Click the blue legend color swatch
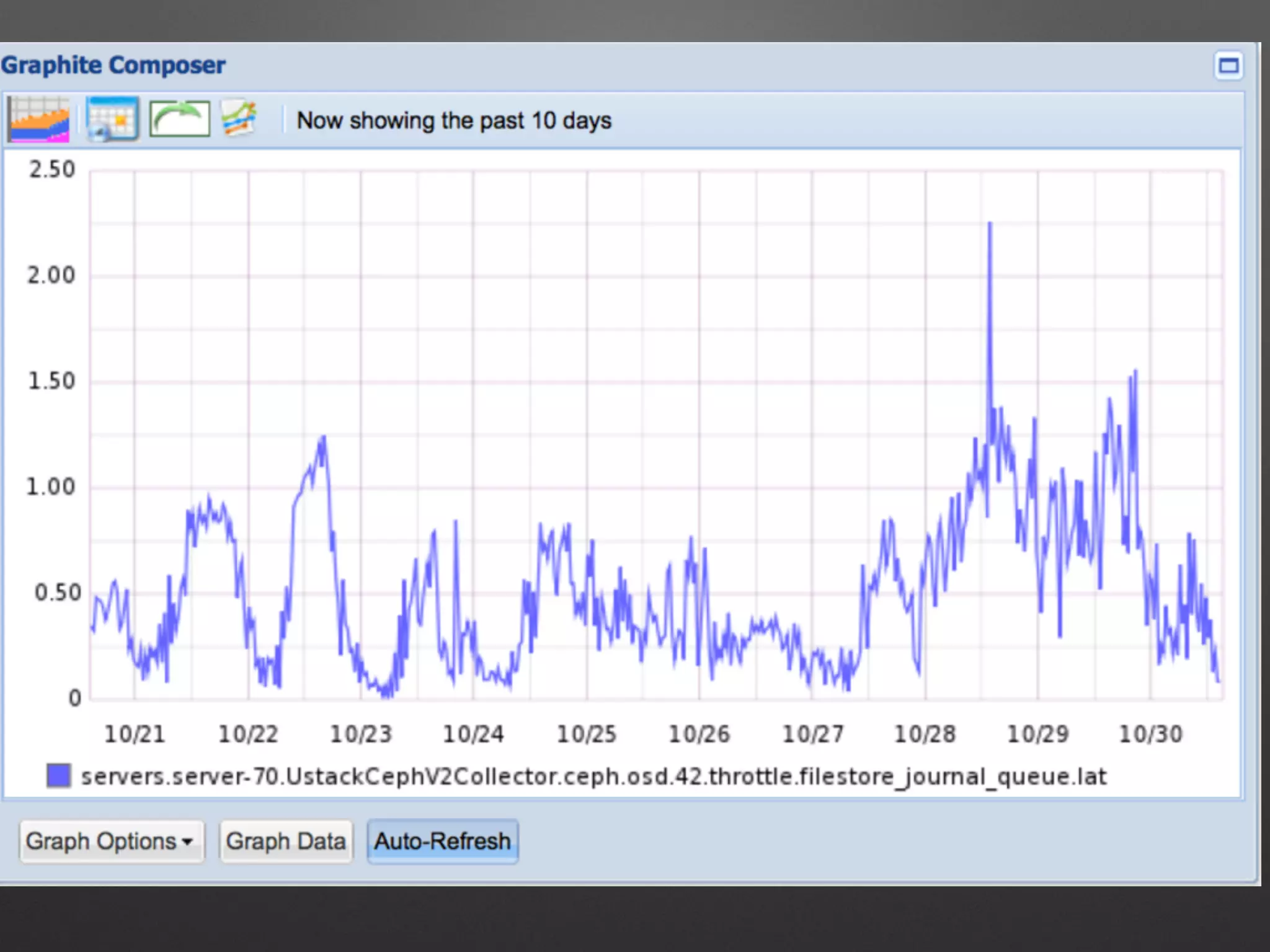This screenshot has height=952, width=1270. [59, 776]
